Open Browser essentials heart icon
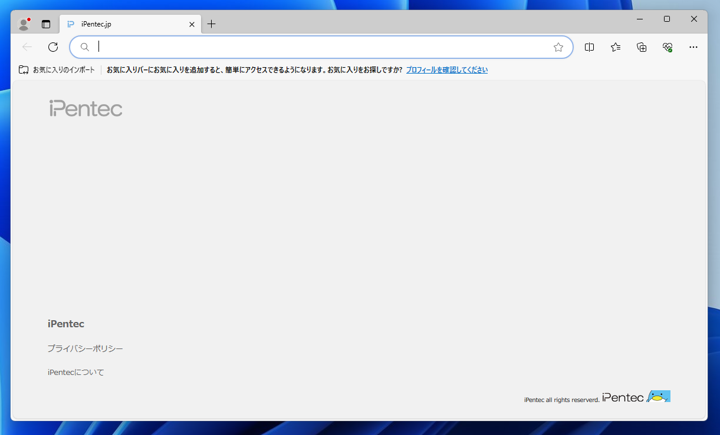Image resolution: width=720 pixels, height=435 pixels. coord(668,47)
